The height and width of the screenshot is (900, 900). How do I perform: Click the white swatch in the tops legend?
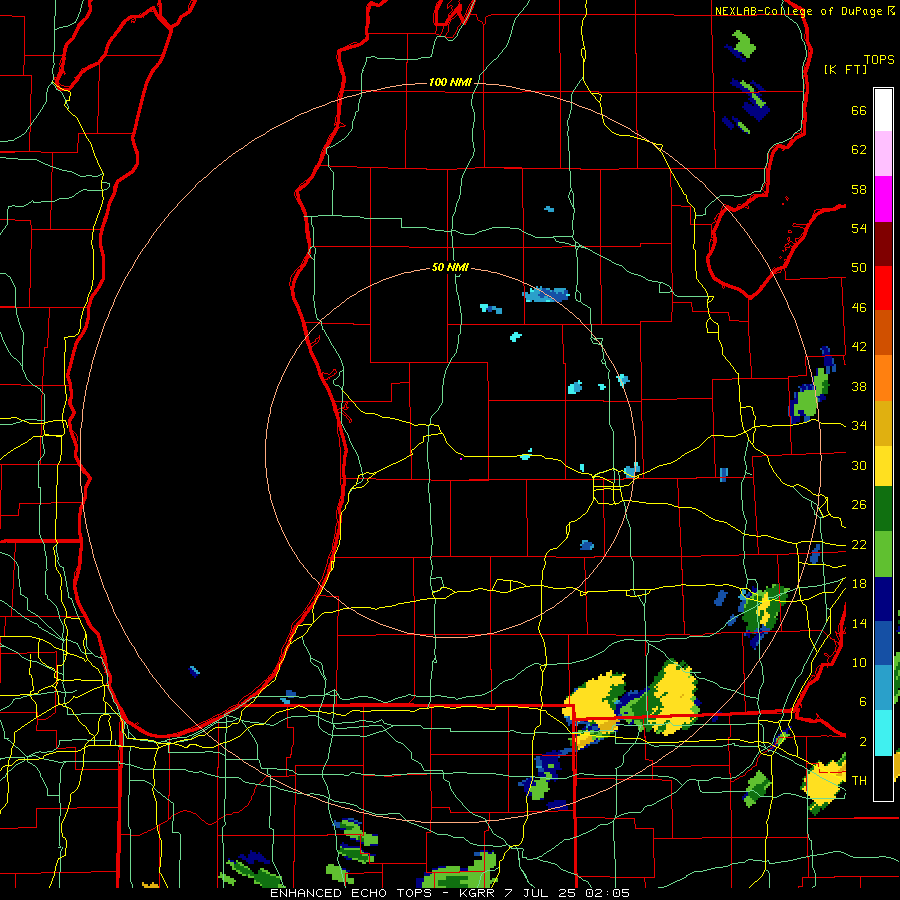[883, 110]
